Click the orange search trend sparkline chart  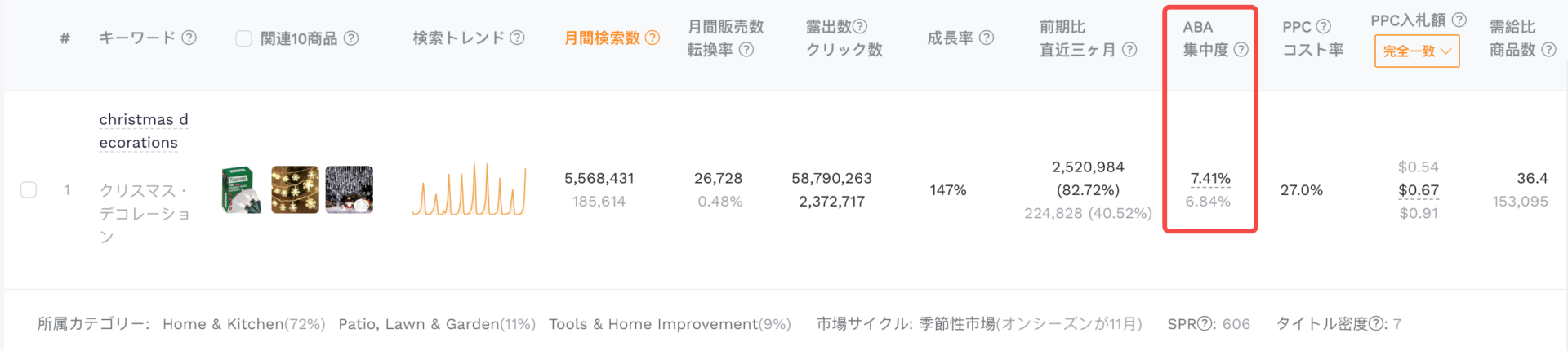[469, 190]
